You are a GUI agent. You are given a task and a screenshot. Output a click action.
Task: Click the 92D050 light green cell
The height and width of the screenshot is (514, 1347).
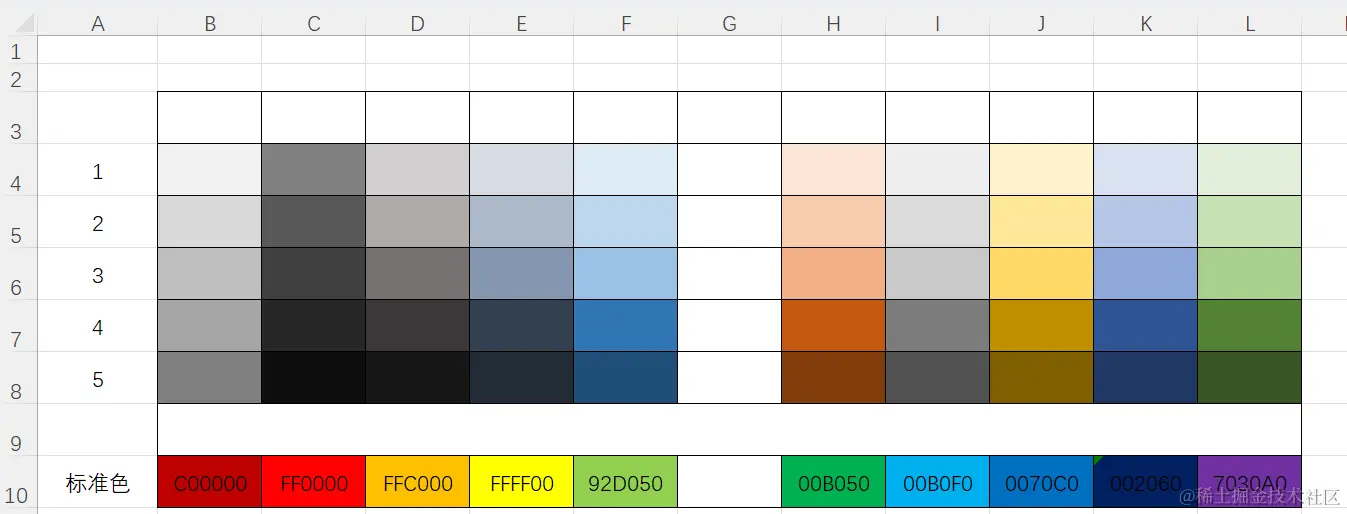pos(626,483)
